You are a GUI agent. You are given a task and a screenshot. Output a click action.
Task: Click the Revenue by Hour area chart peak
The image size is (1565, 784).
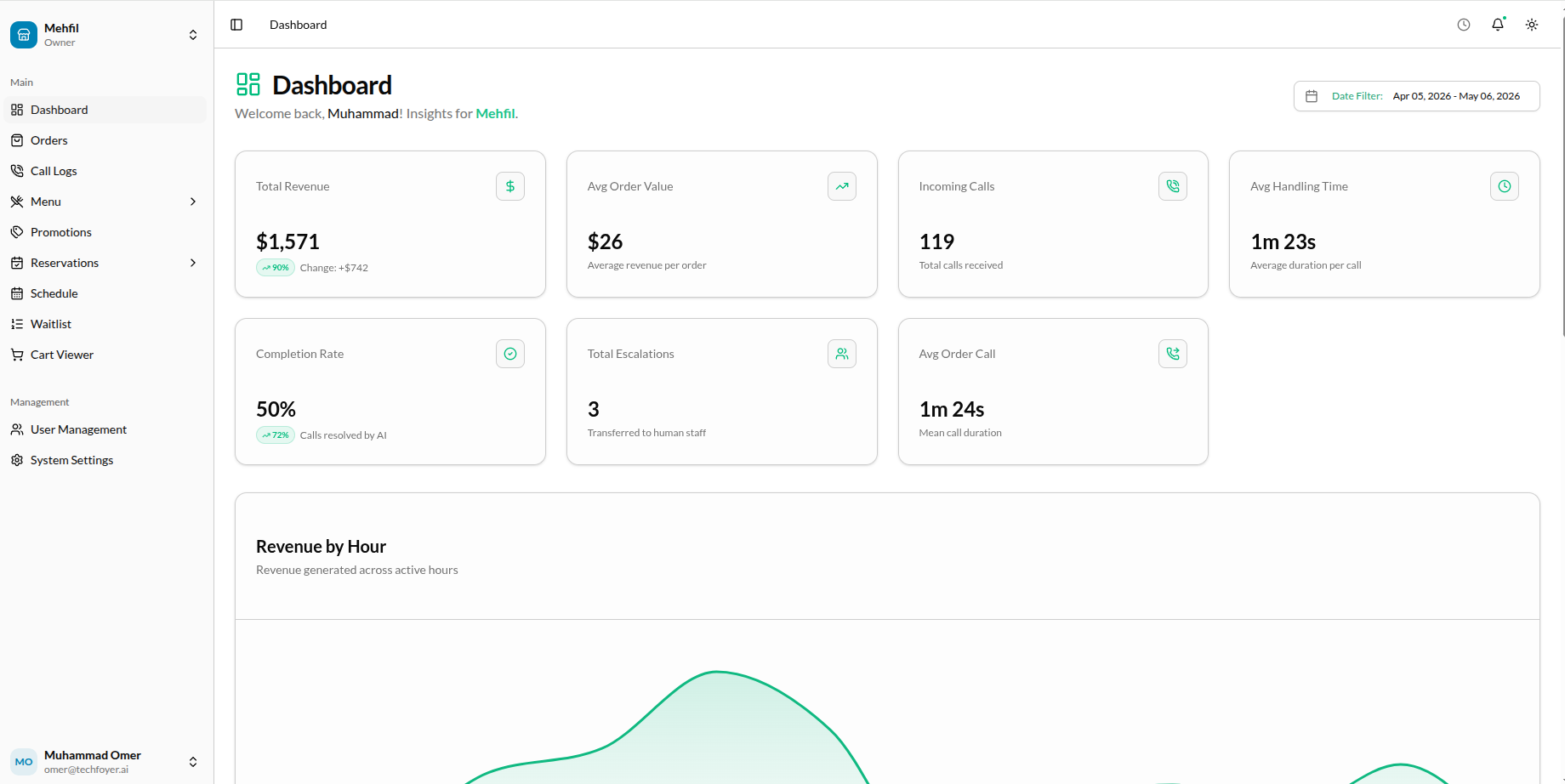click(x=717, y=673)
